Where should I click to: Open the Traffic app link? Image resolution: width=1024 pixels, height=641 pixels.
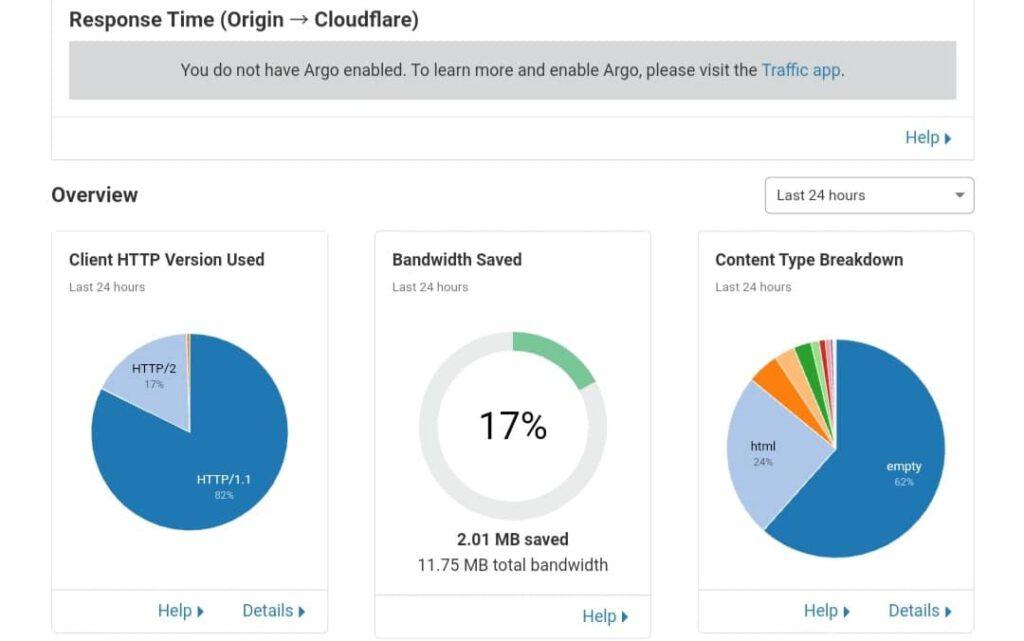click(801, 70)
